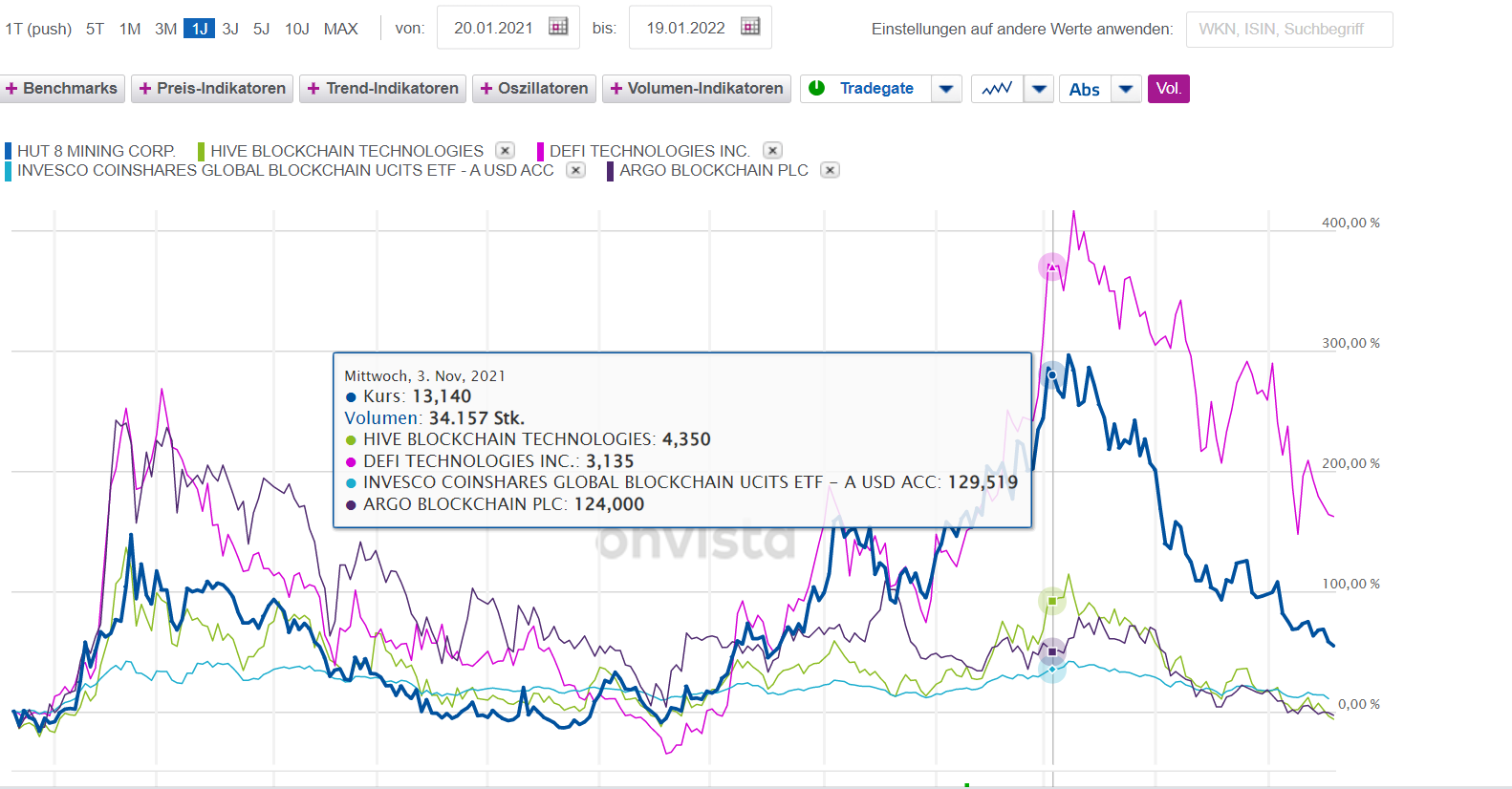This screenshot has height=789, width=1512.
Task: Open the Abs display mode dropdown
Action: click(1126, 89)
